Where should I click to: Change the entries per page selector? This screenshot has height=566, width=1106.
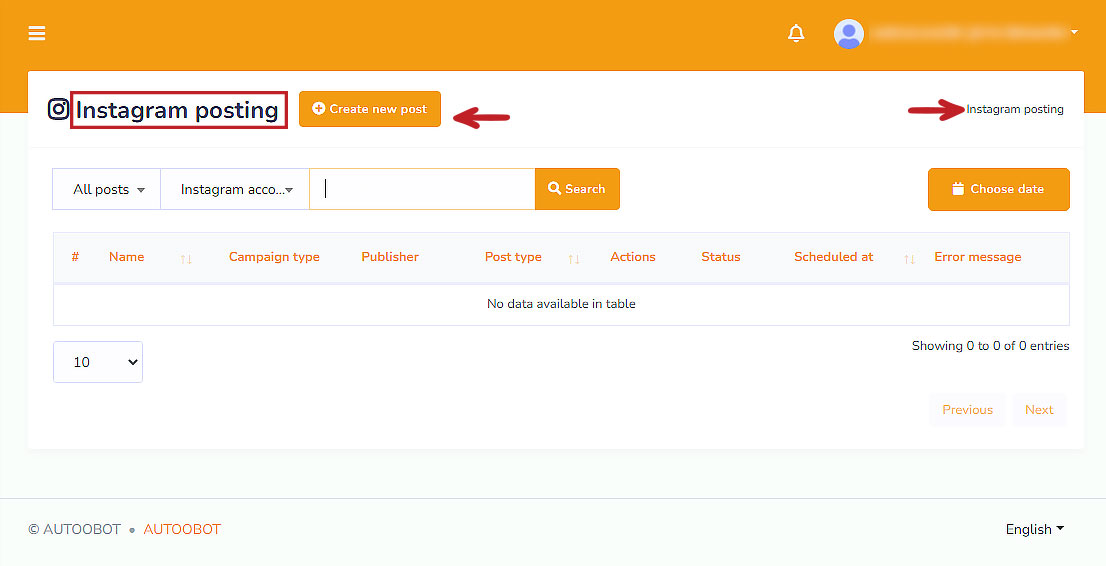(98, 362)
